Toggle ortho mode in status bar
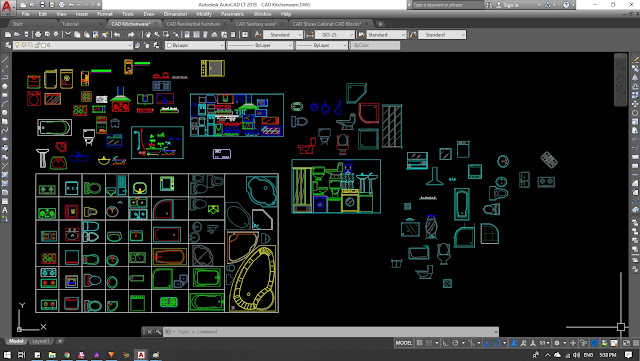This screenshot has height=361, width=640. (x=446, y=343)
